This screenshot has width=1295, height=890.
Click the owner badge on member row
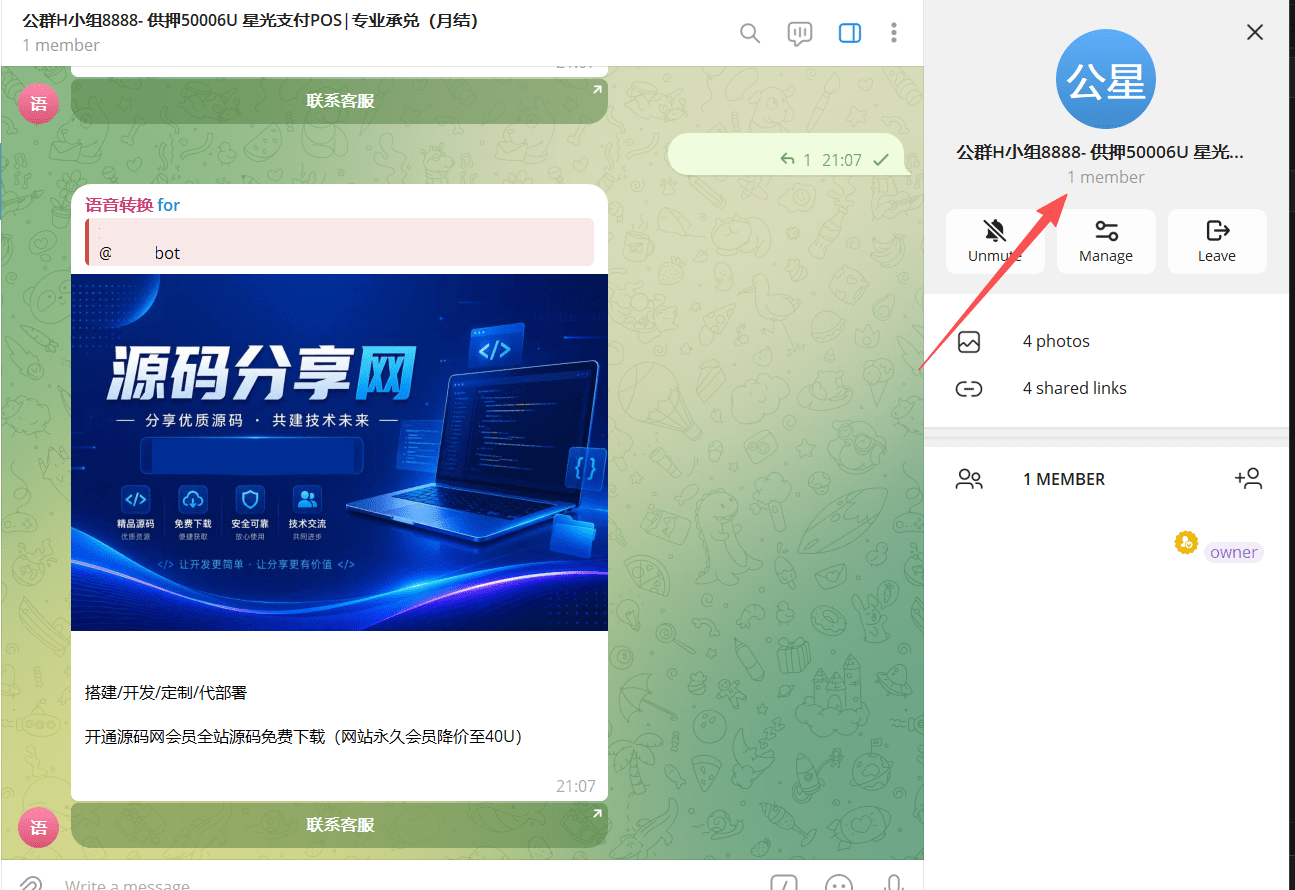tap(1234, 552)
